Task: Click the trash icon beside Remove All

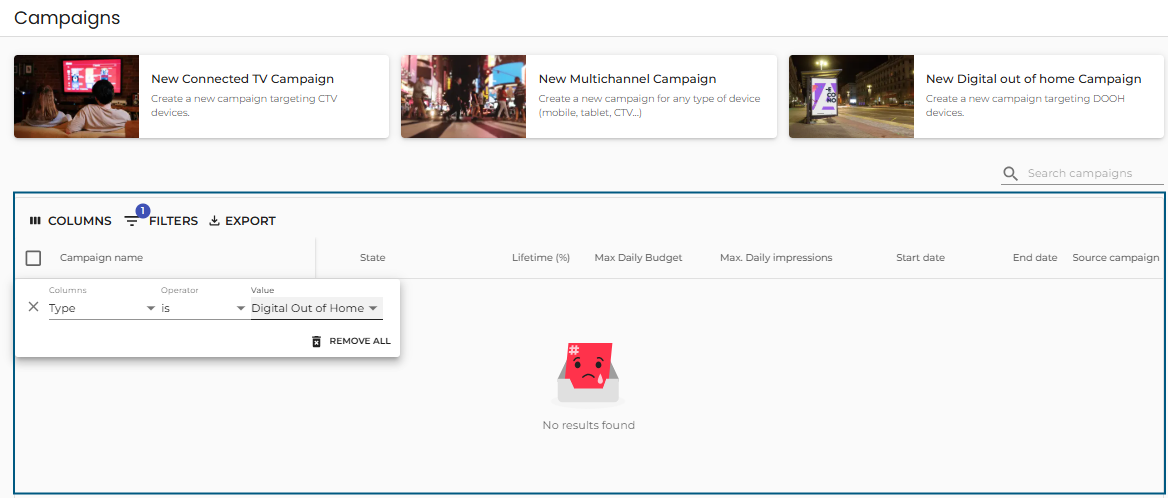Action: [317, 341]
